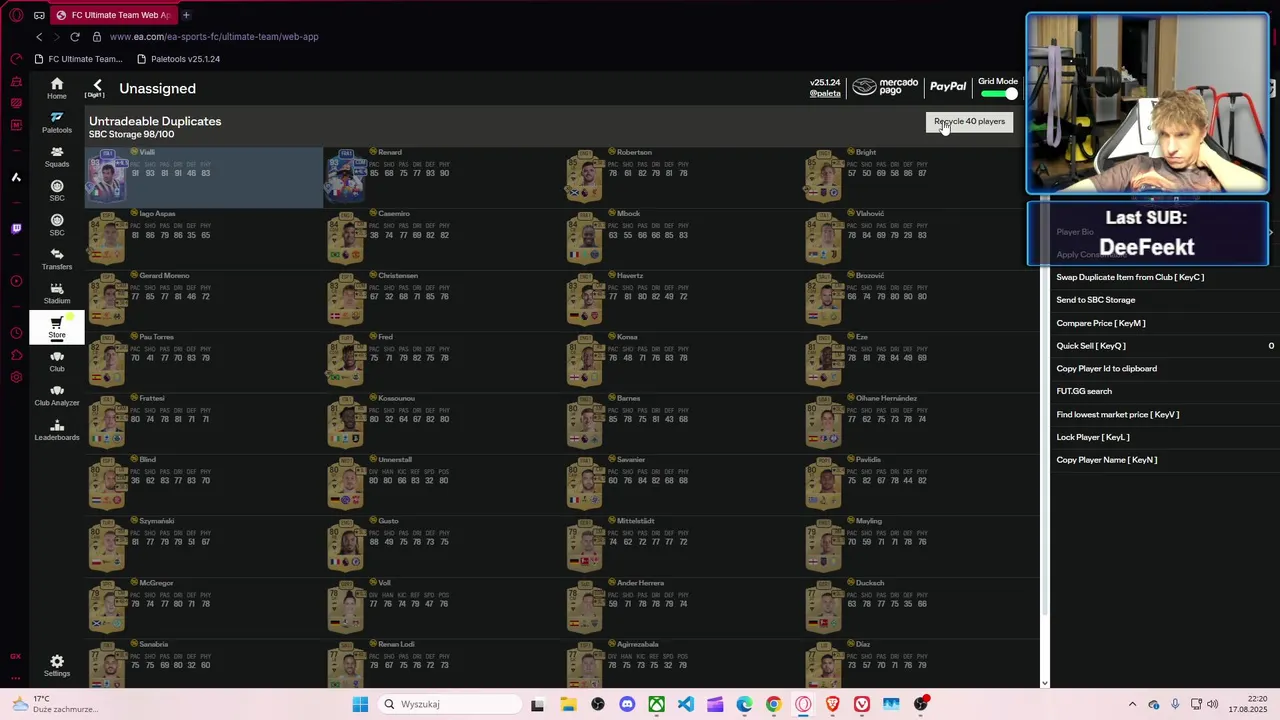Select Compare Price option

(1101, 323)
